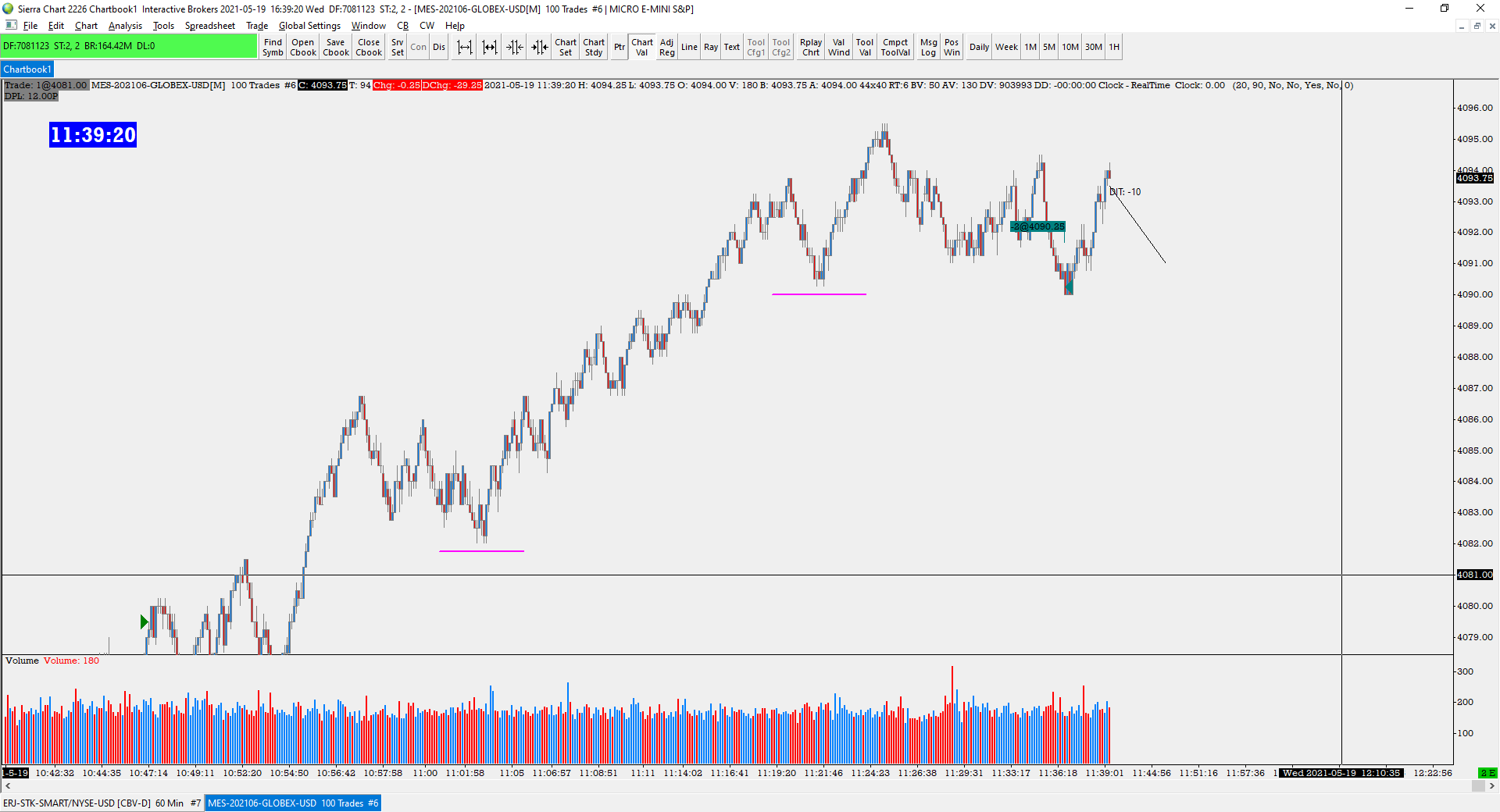Select the Ray drawing tool
This screenshot has height=812, width=1500.
pyautogui.click(x=711, y=47)
